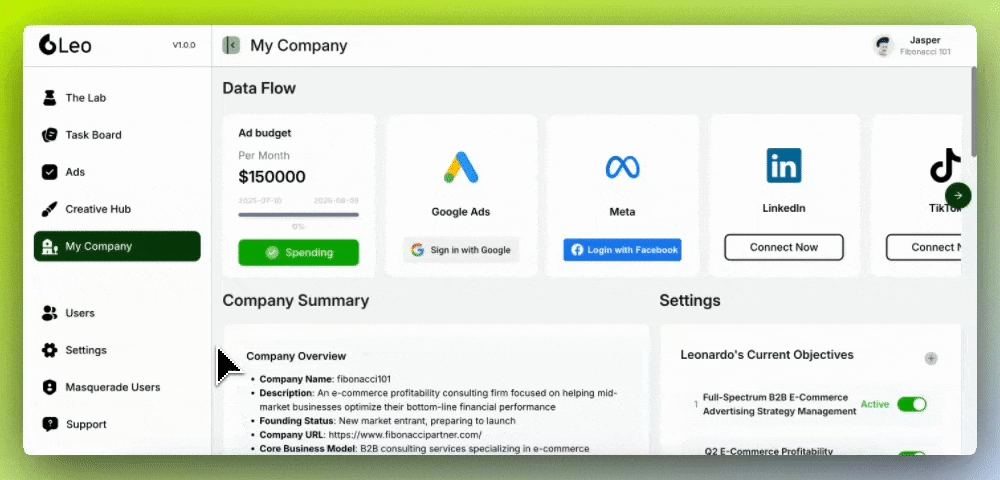Click Sign in with Google
The height and width of the screenshot is (480, 1000).
462,250
